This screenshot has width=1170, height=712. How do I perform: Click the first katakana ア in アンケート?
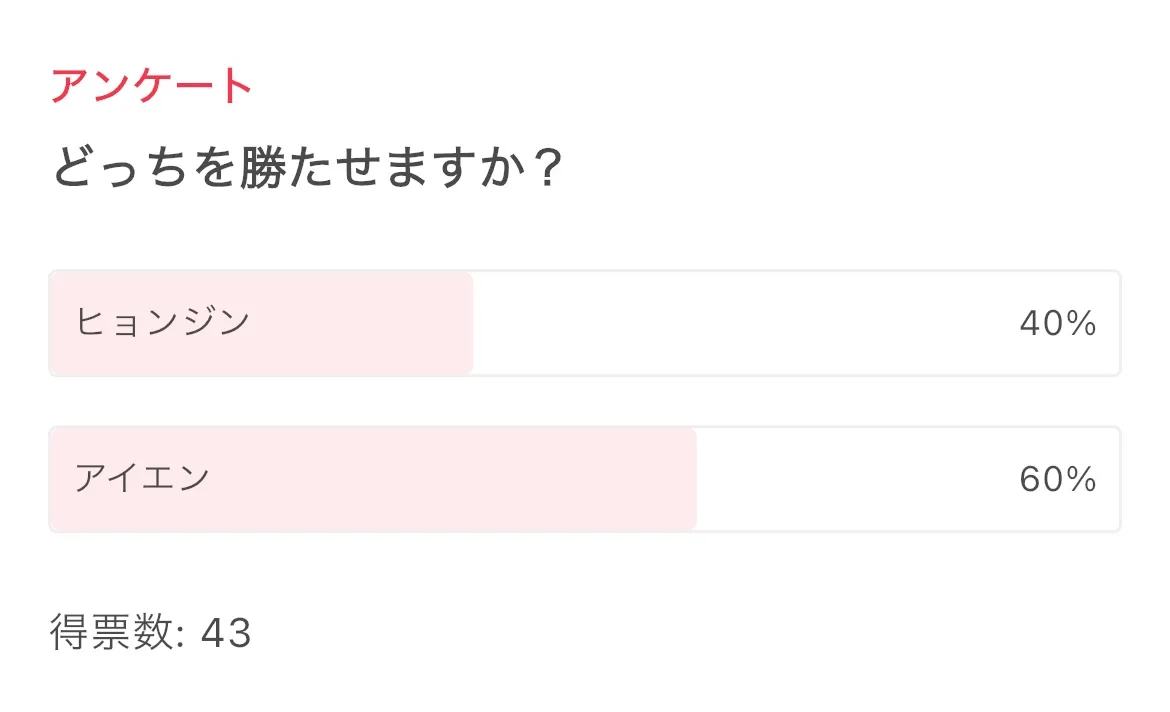pyautogui.click(x=70, y=87)
